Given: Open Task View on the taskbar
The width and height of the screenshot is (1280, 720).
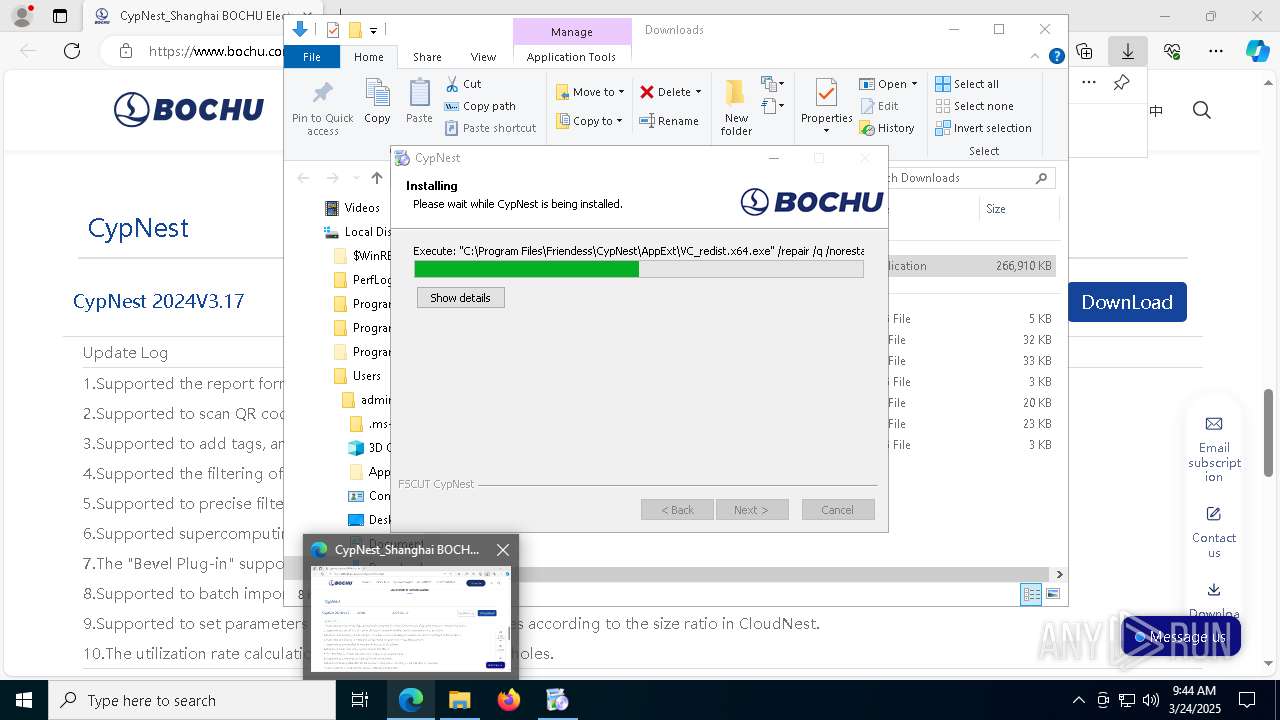Looking at the screenshot, I should tap(360, 700).
